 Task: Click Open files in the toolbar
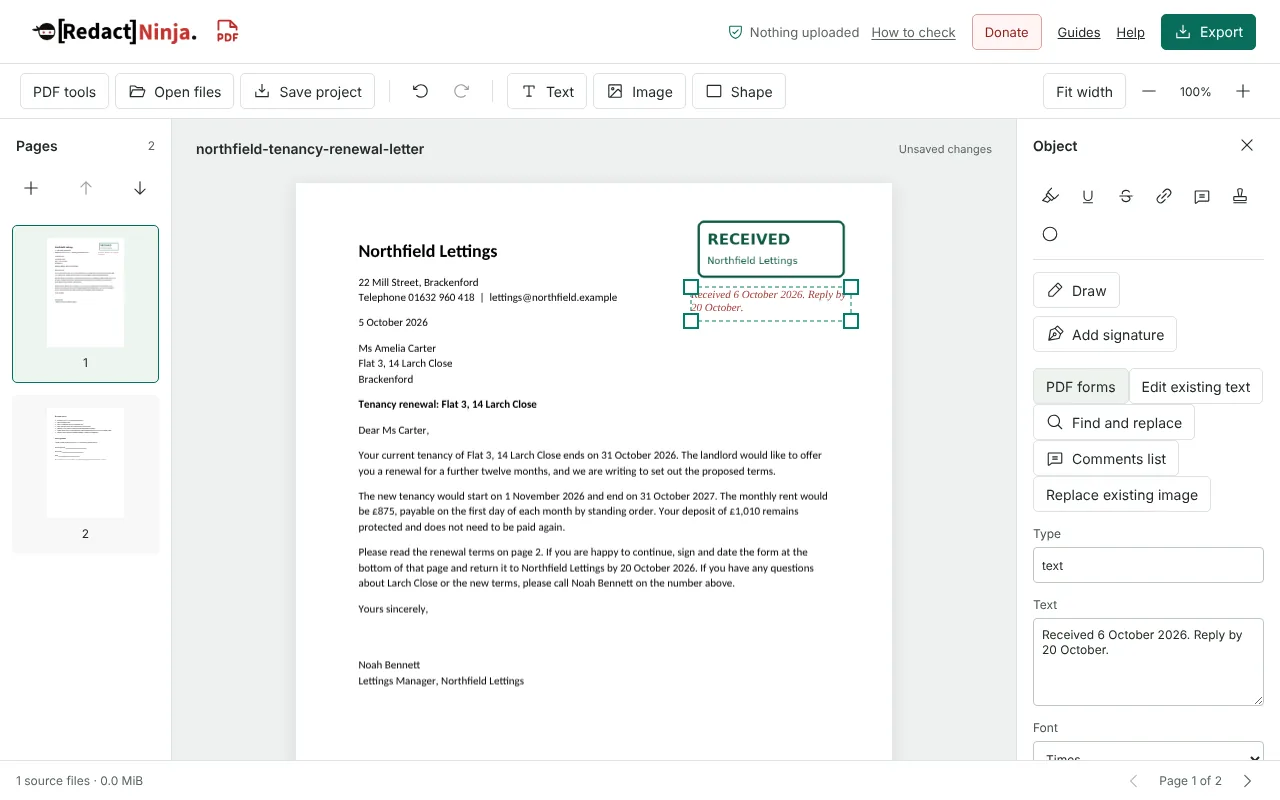[x=175, y=91]
